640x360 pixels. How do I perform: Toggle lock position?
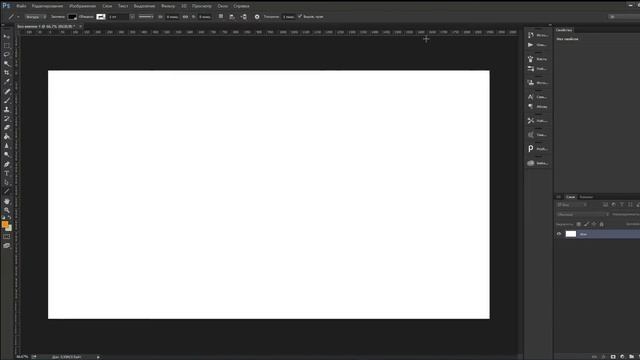tap(594, 224)
